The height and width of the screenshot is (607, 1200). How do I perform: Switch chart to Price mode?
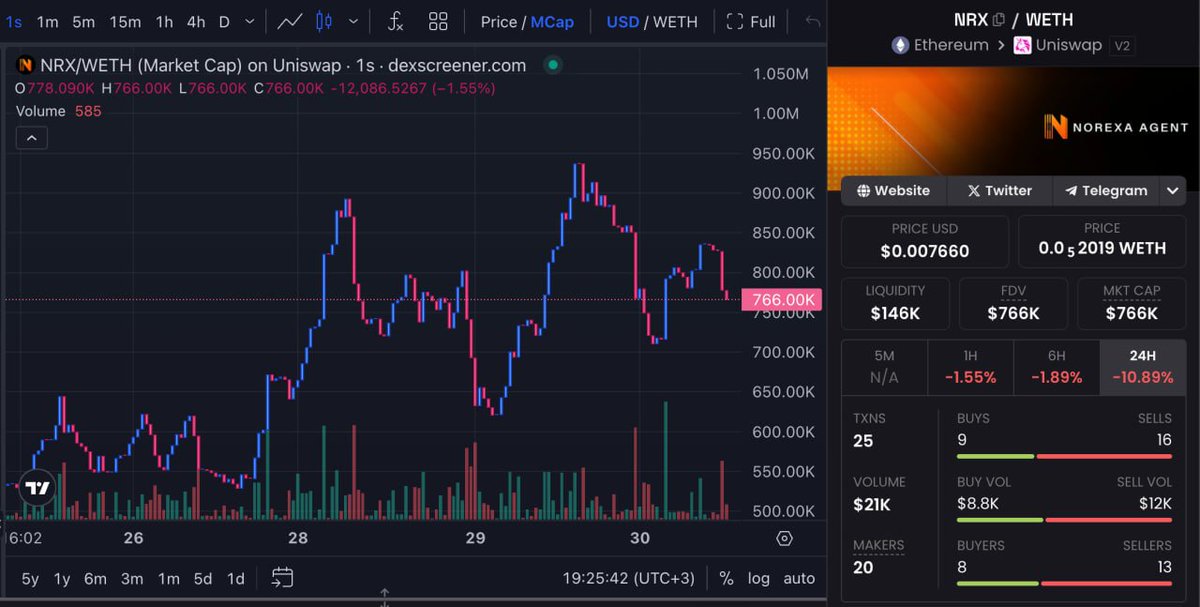tap(499, 21)
